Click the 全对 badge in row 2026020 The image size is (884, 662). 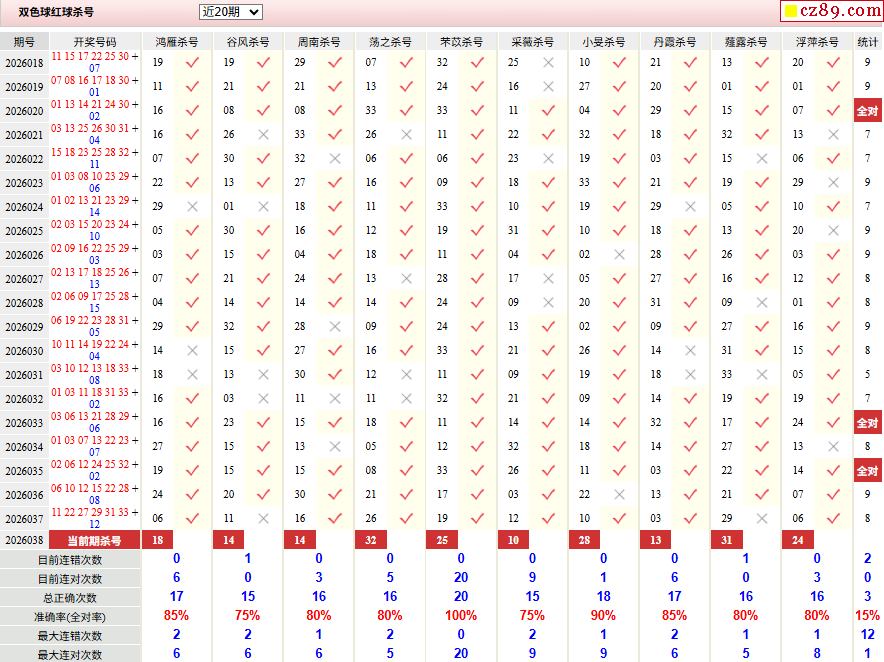click(x=867, y=110)
